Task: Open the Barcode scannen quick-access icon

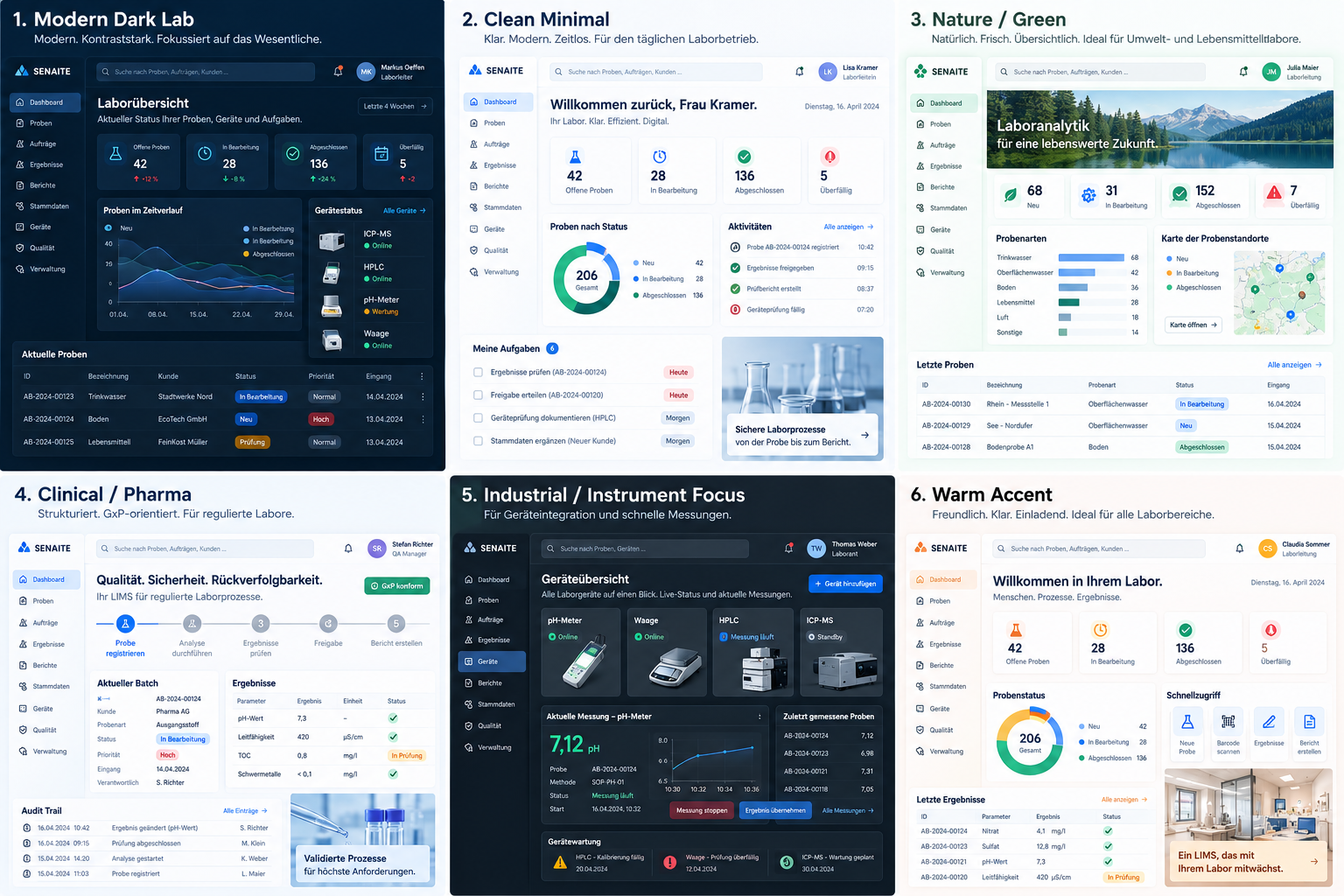Action: point(1228,722)
